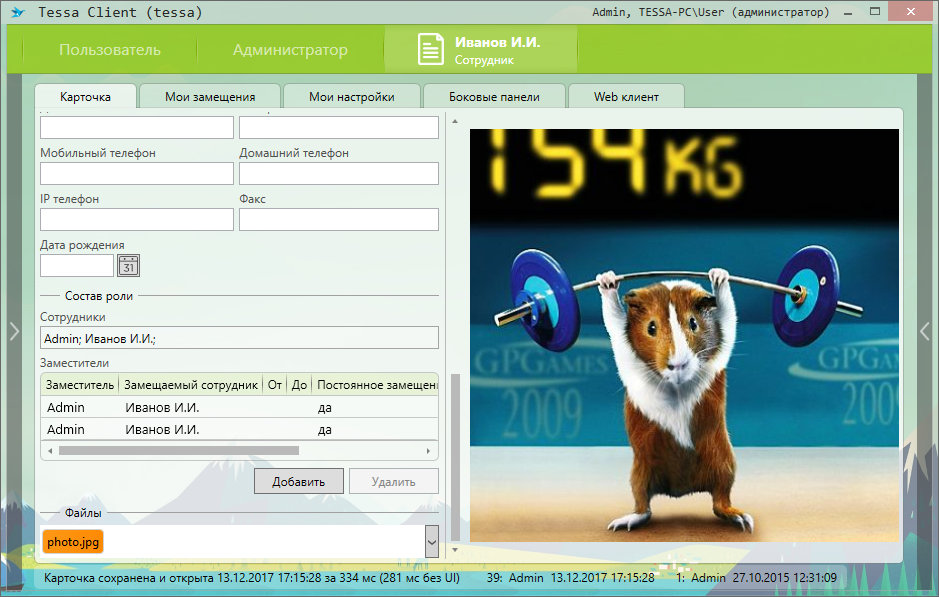
Task: Focus the Факс input field
Action: pos(339,220)
